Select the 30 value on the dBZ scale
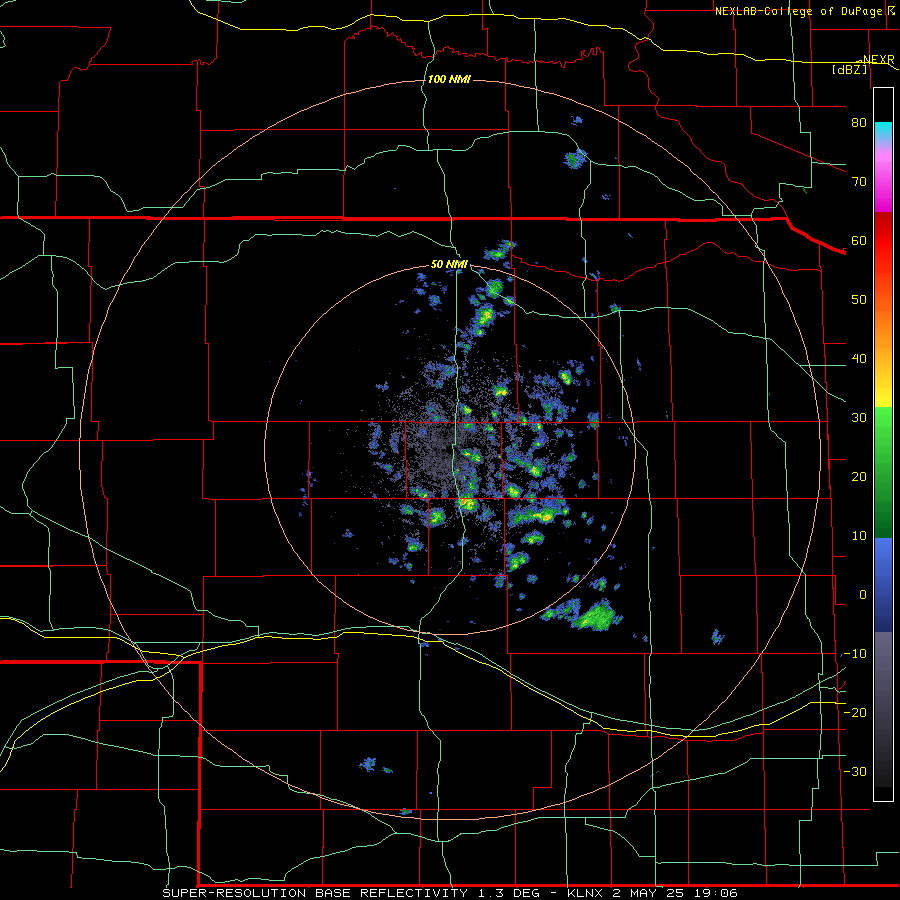 (x=859, y=418)
